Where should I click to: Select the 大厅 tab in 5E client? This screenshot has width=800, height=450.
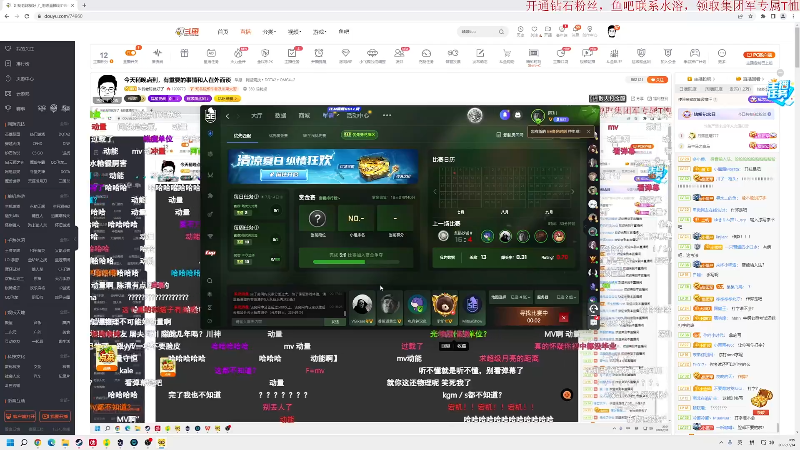point(257,116)
